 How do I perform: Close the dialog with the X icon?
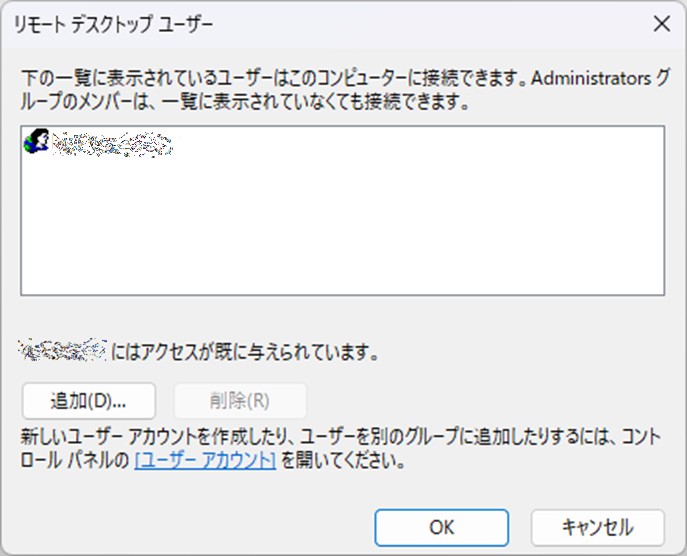(662, 24)
